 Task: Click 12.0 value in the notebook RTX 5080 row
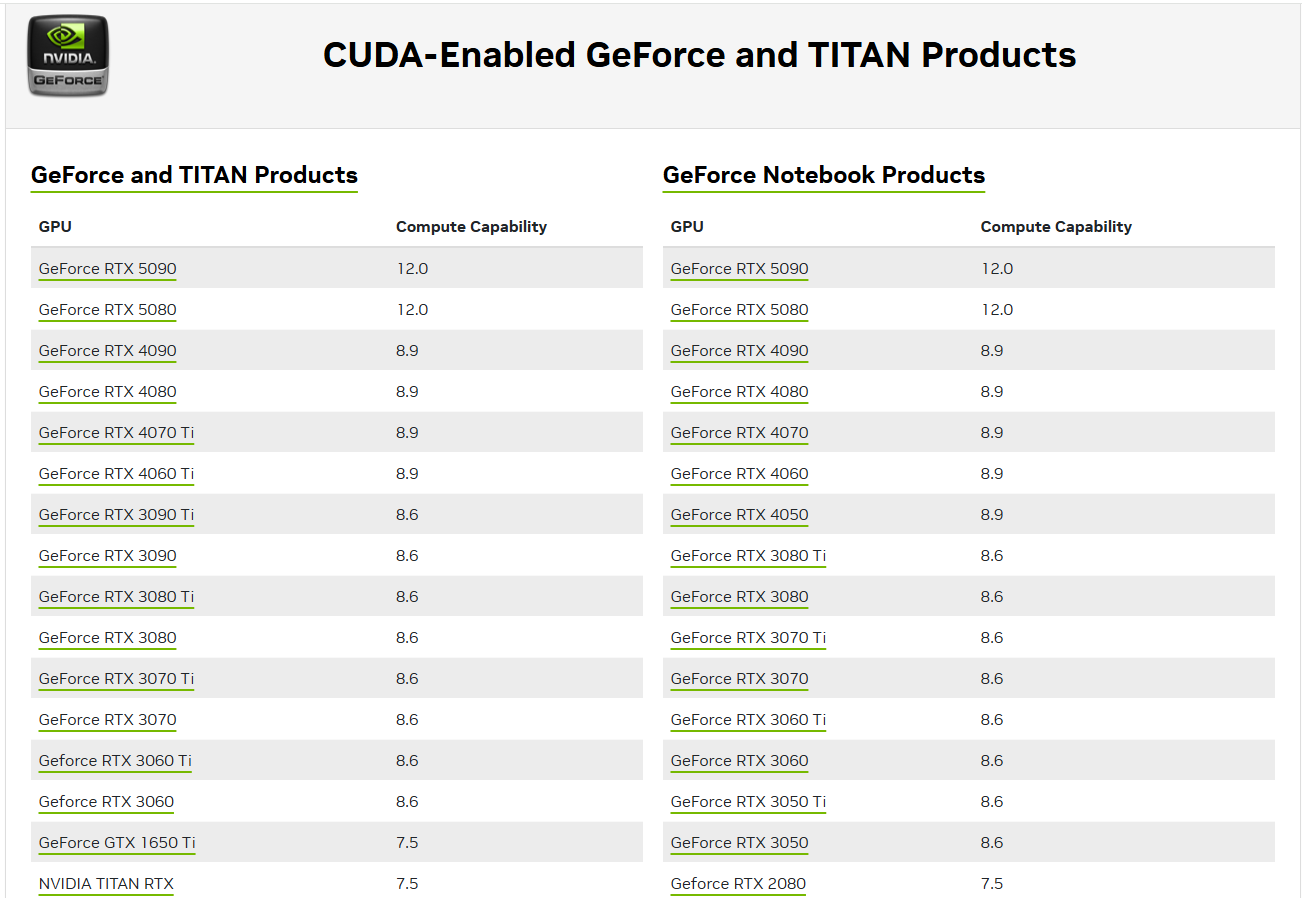(x=997, y=309)
